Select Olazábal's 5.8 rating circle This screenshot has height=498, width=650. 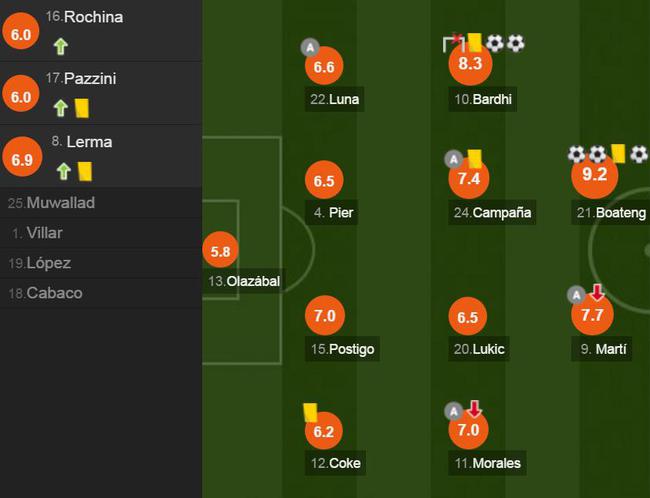221,250
